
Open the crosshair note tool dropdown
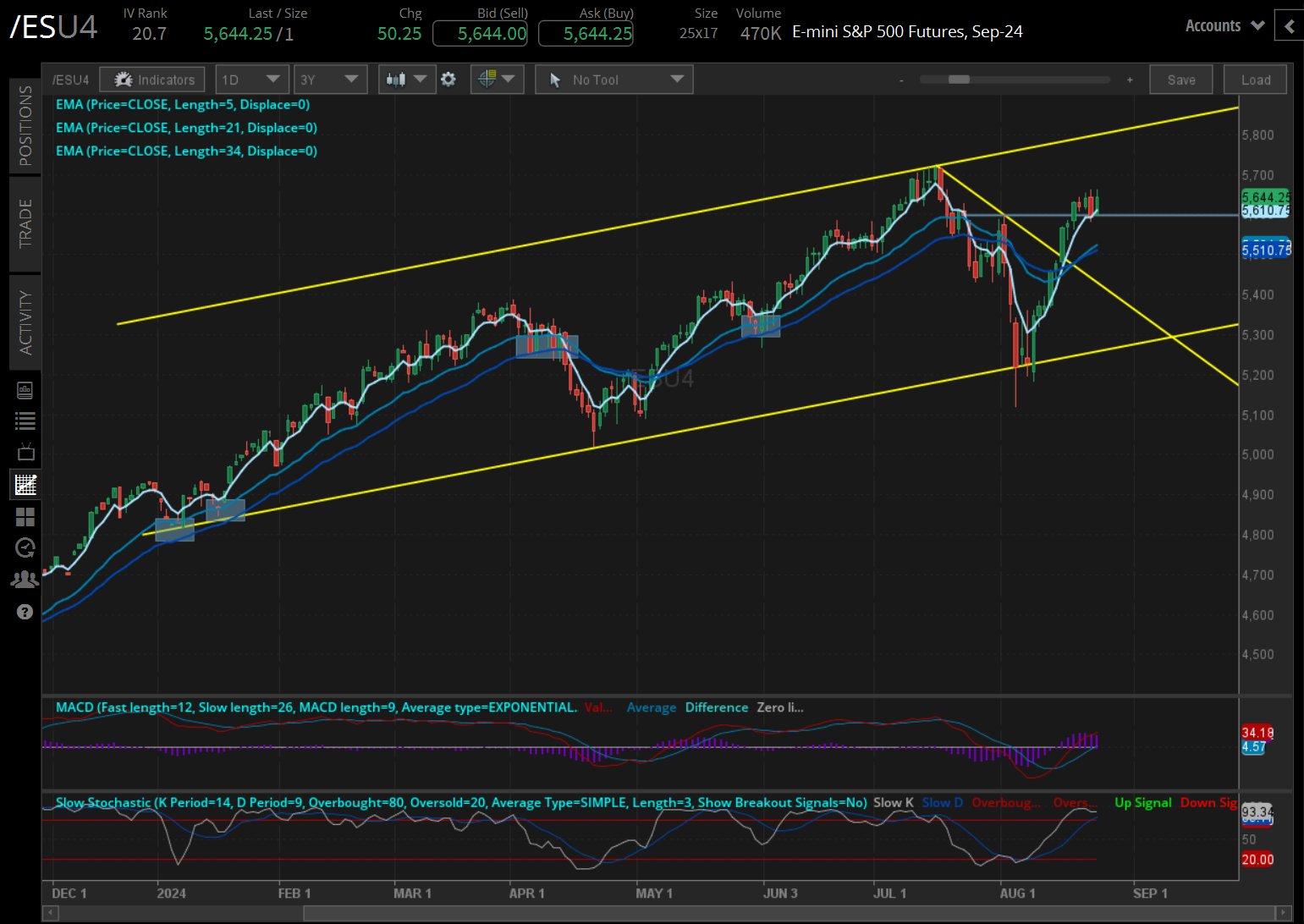(x=497, y=80)
